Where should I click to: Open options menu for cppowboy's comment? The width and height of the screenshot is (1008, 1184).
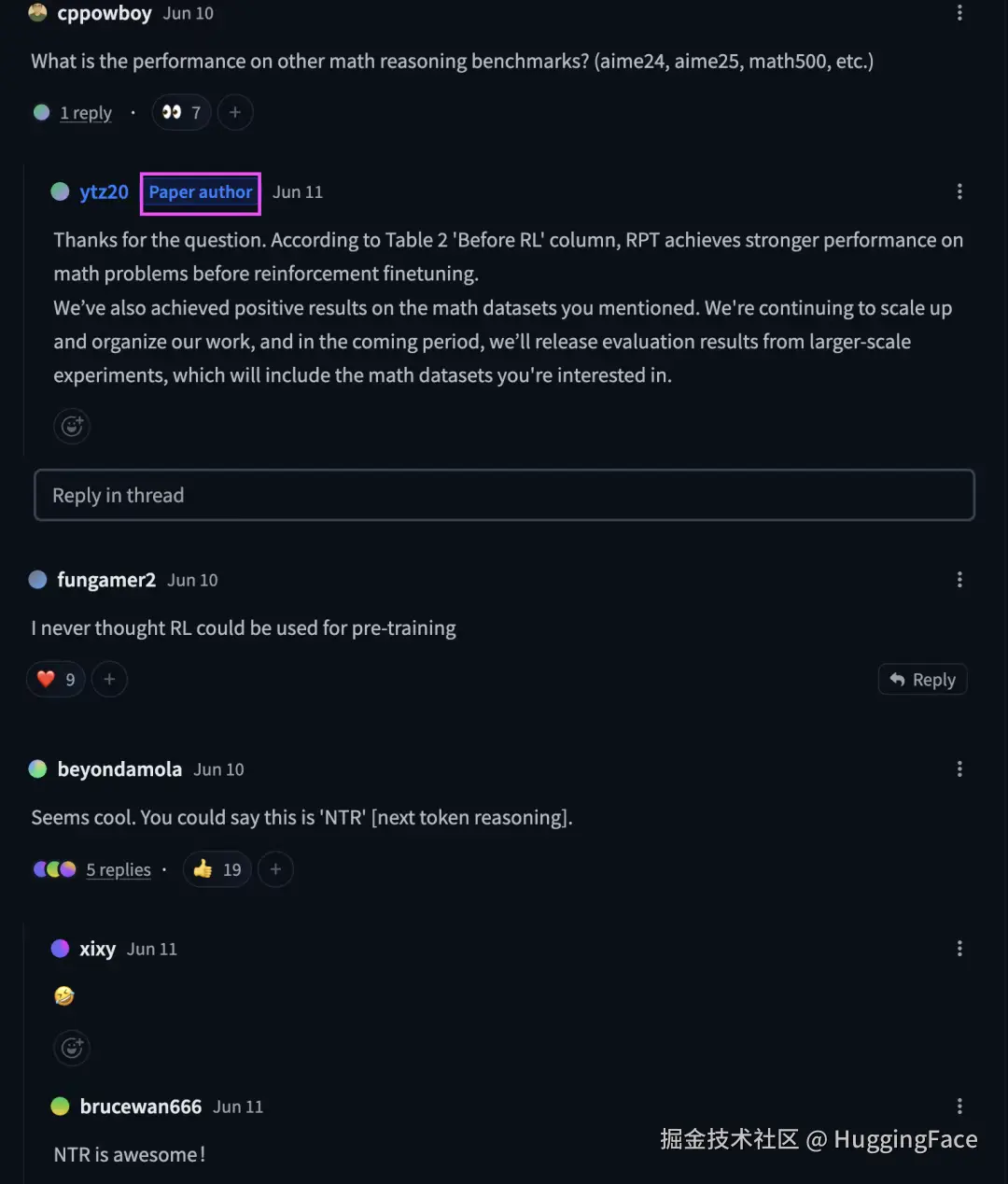(959, 13)
